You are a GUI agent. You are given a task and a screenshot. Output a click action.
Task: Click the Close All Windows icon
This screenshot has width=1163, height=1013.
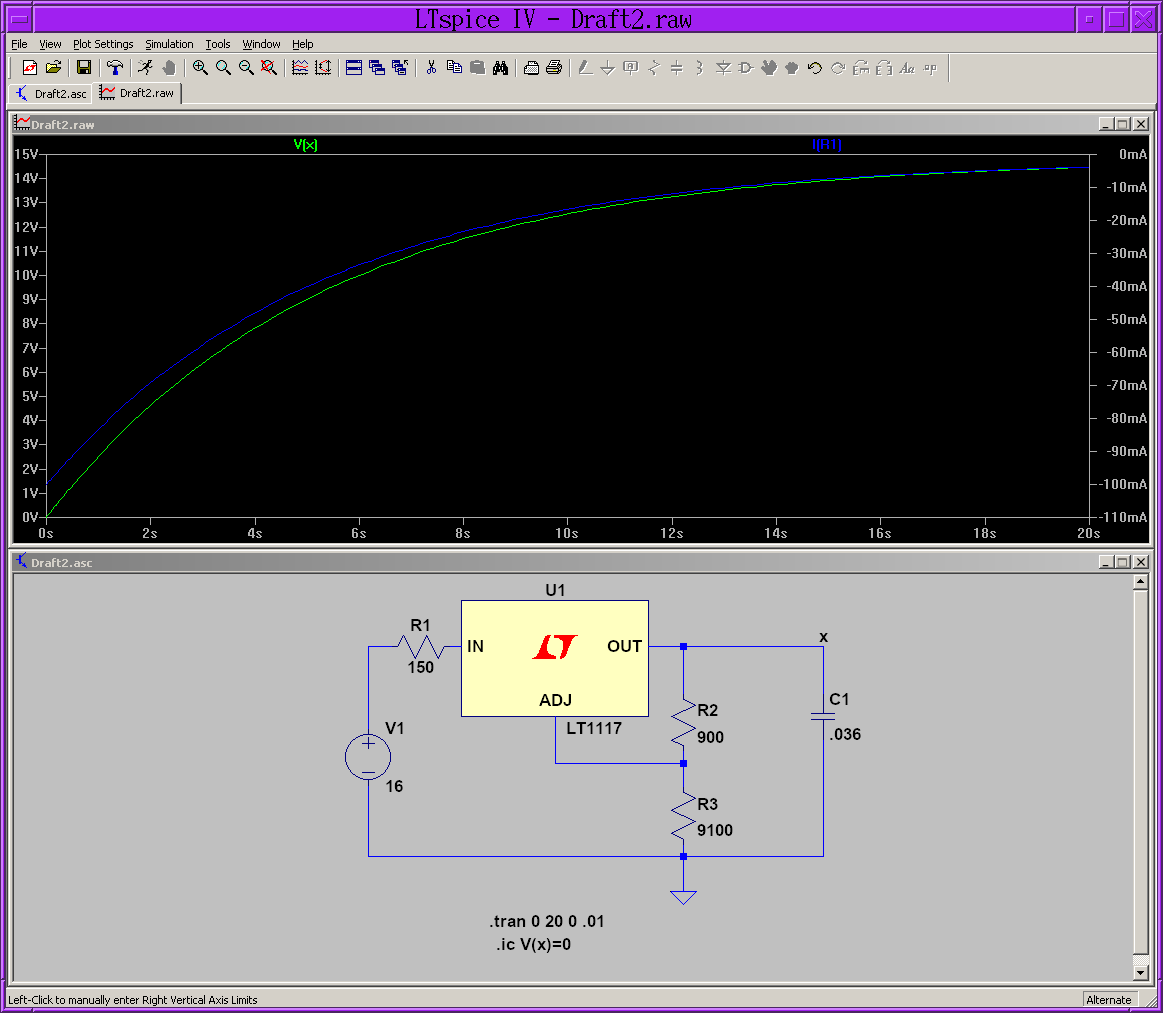click(400, 68)
